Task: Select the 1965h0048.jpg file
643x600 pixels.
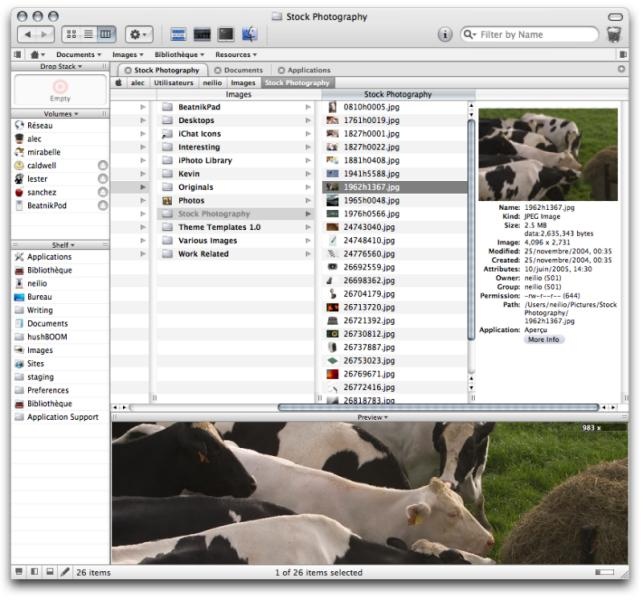Action: pyautogui.click(x=371, y=200)
